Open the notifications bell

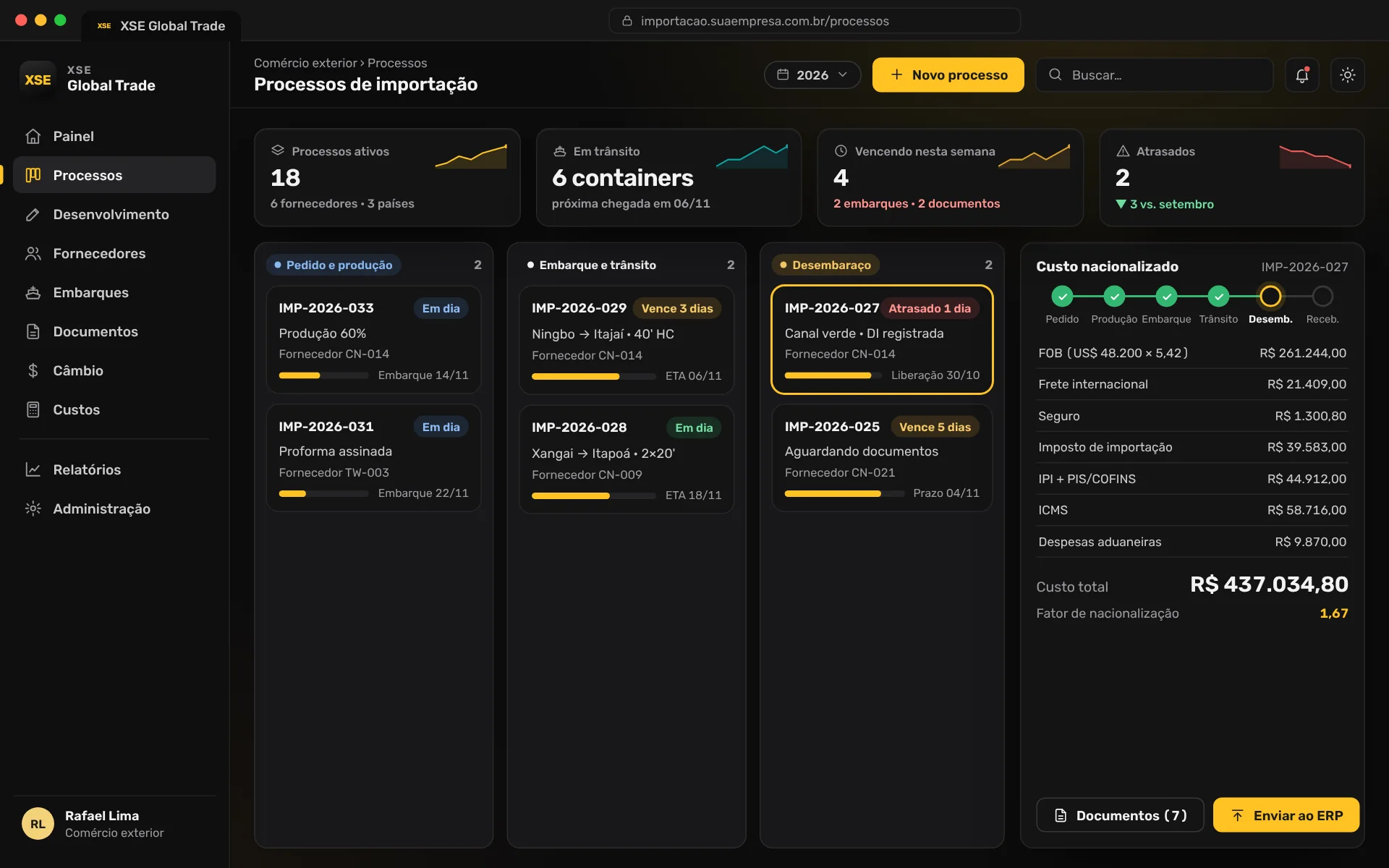tap(1302, 75)
